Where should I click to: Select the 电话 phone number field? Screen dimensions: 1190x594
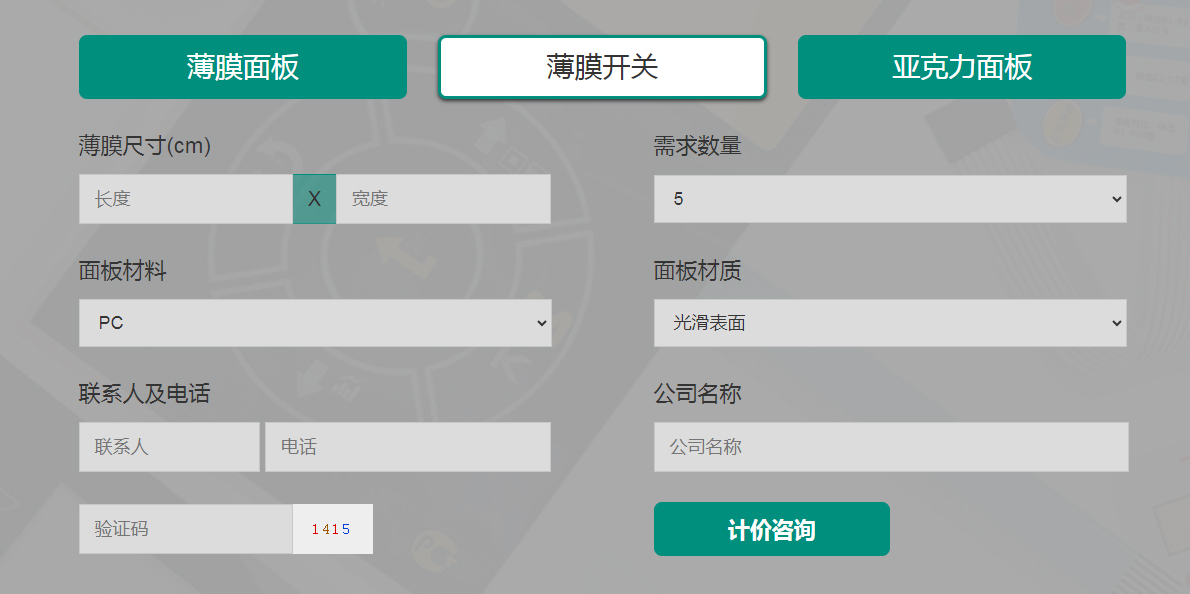tap(408, 447)
